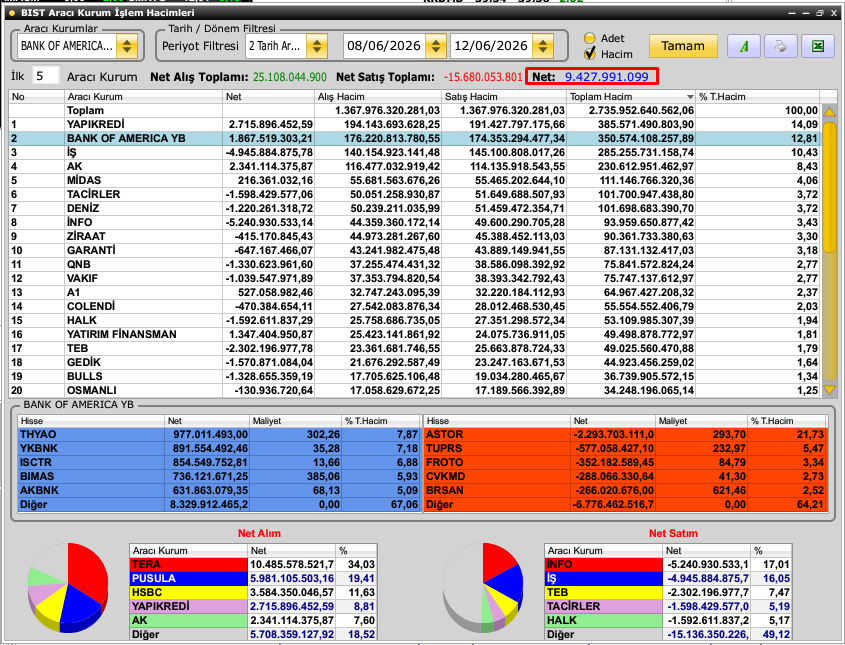The width and height of the screenshot is (845, 645).
Task: Sort by No column header
Action: click(x=36, y=96)
